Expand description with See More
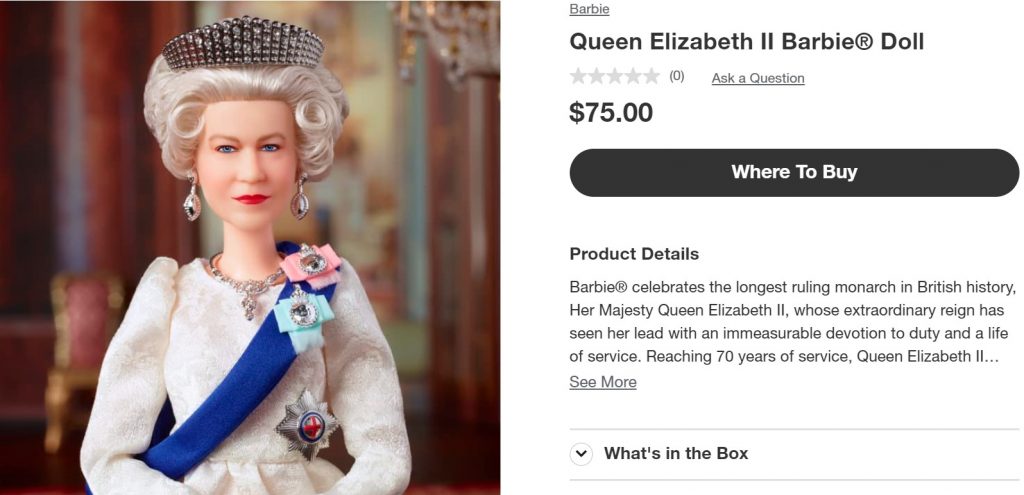The width and height of the screenshot is (1024, 495). pyautogui.click(x=603, y=382)
